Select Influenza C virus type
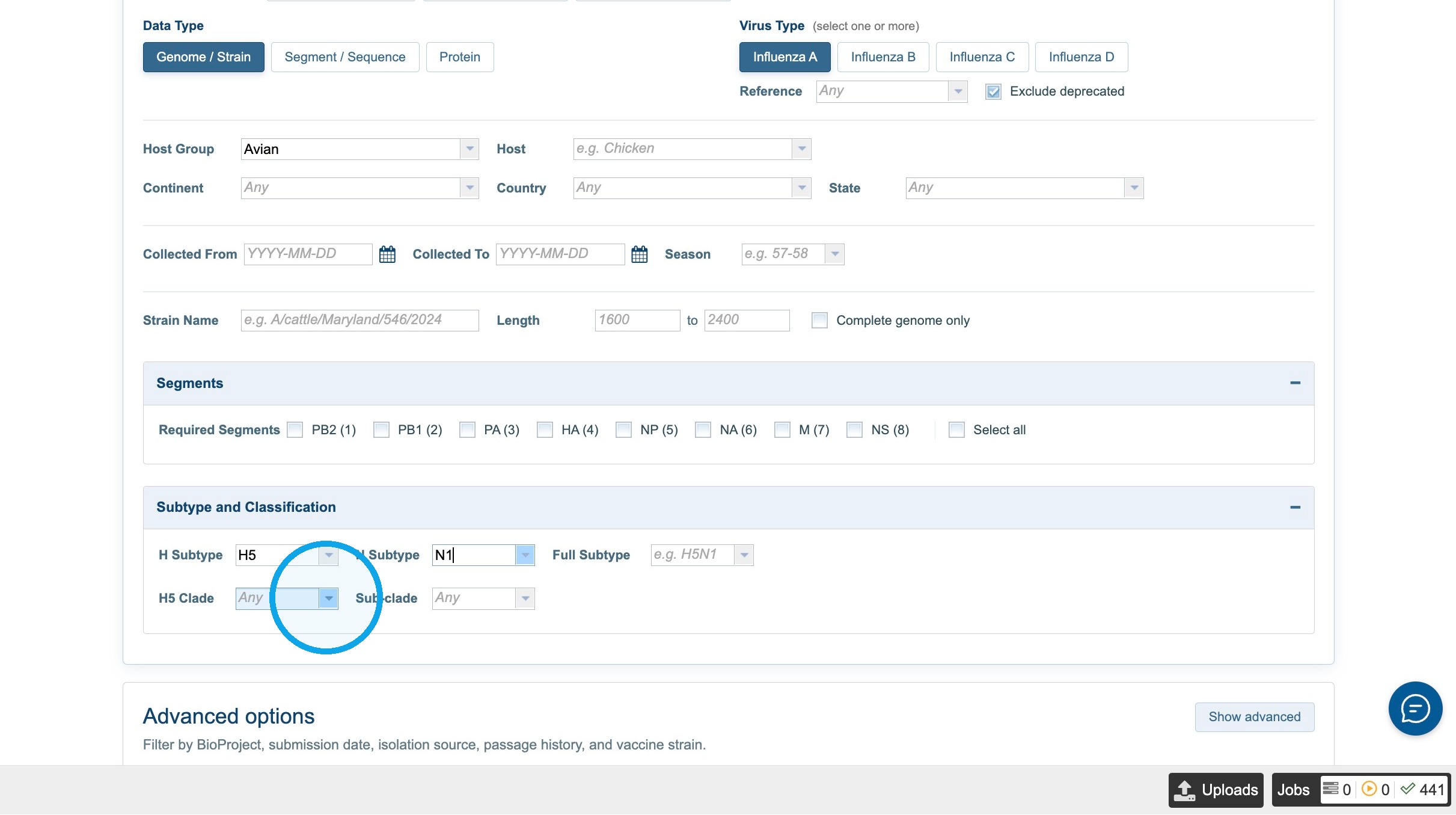 tap(982, 57)
